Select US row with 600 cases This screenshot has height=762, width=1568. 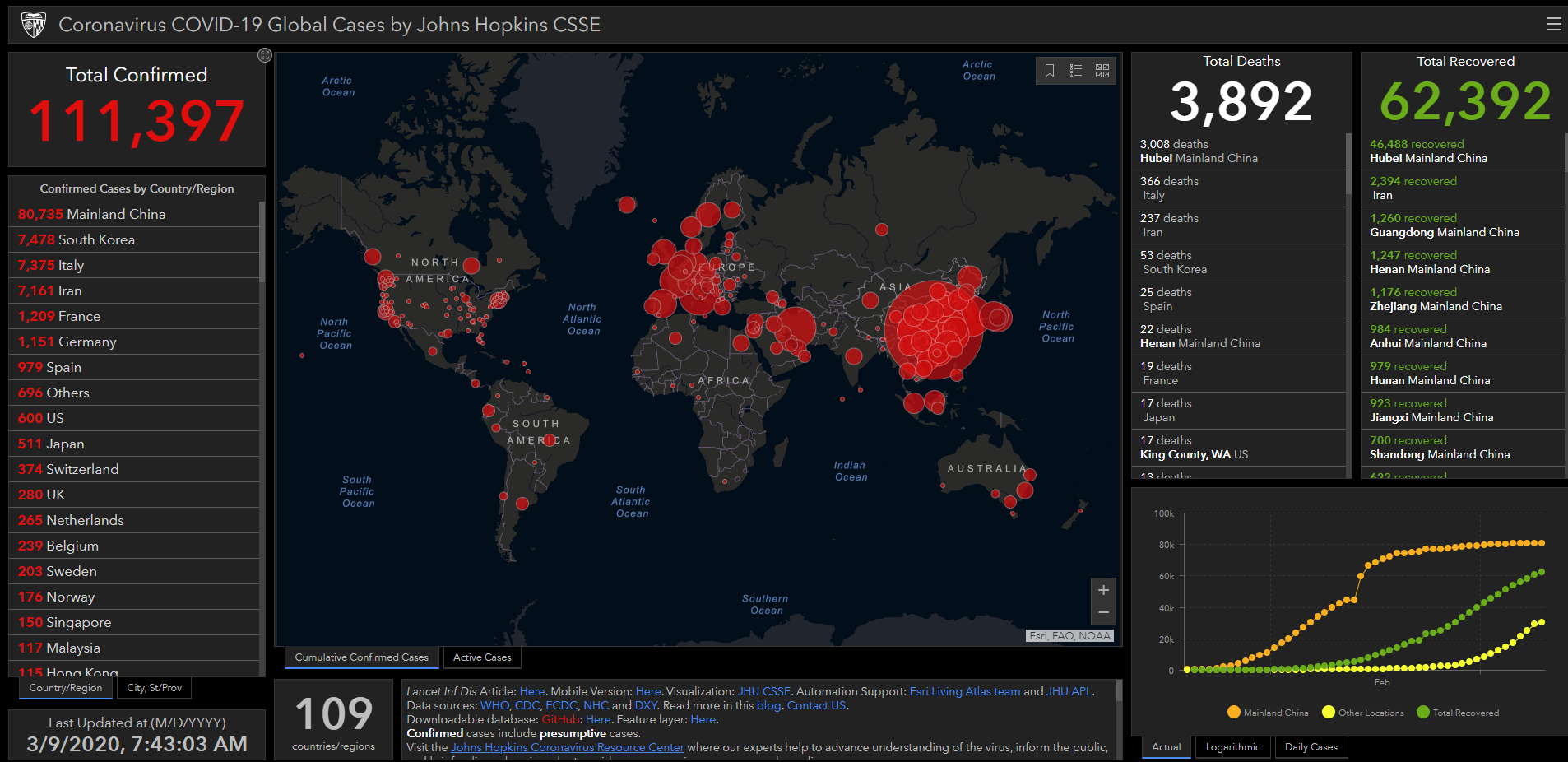(134, 418)
